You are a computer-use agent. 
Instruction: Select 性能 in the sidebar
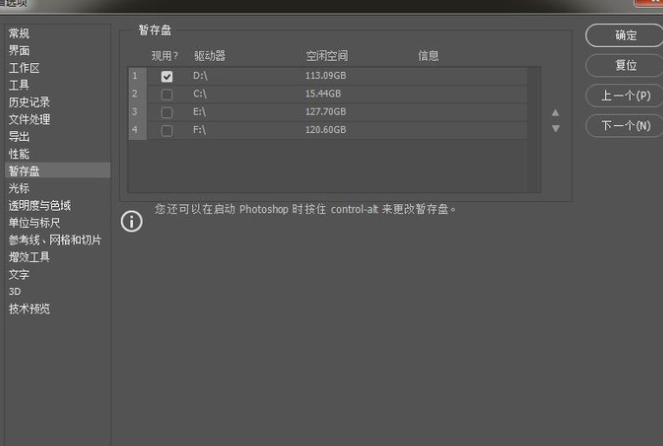pyautogui.click(x=19, y=154)
